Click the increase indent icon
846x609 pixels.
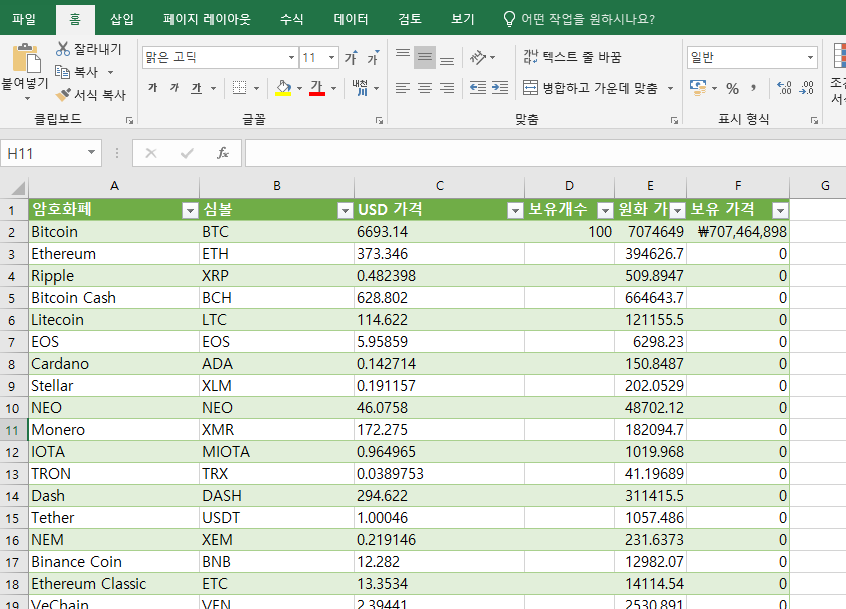500,88
